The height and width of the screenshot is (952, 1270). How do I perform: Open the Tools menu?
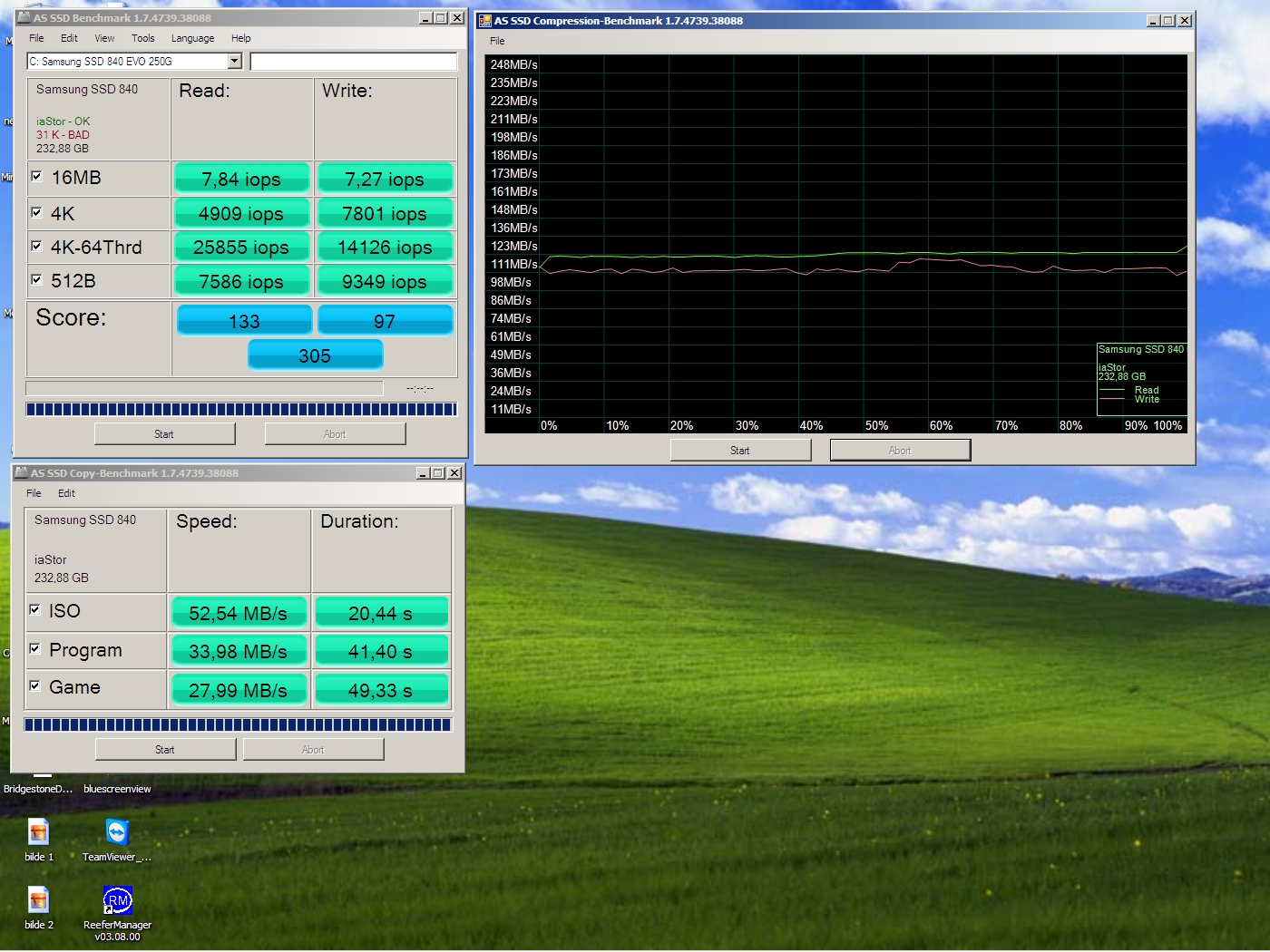tap(143, 38)
